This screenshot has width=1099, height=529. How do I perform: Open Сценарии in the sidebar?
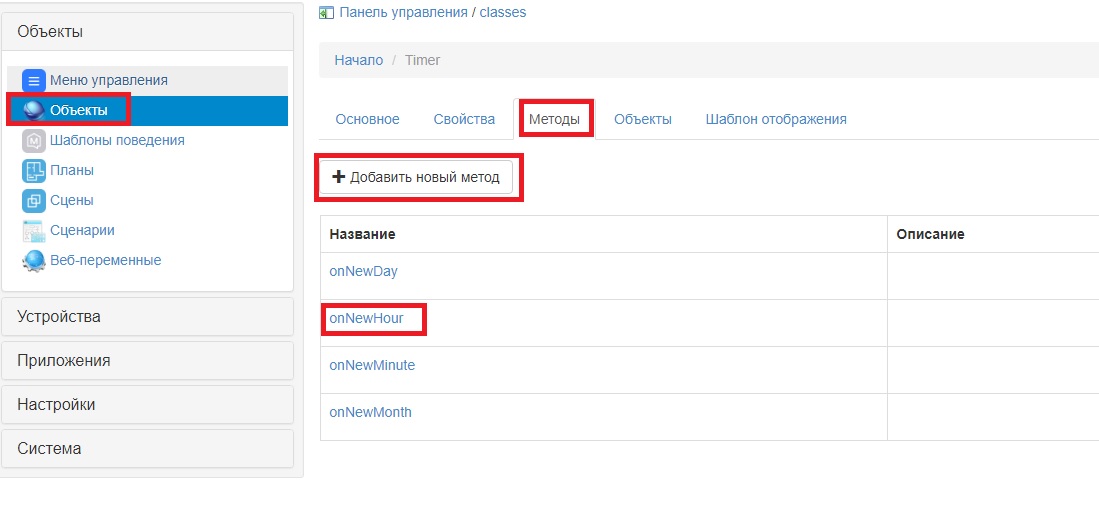click(82, 230)
